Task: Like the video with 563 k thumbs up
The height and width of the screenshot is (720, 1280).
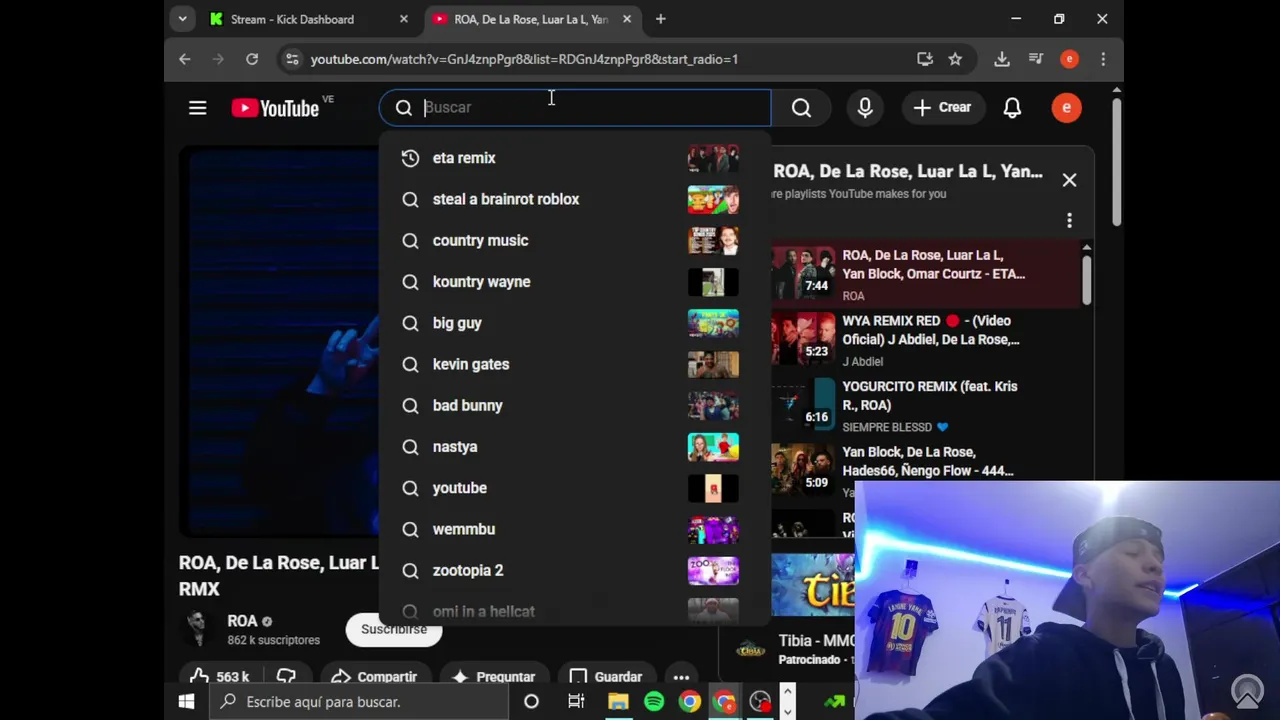Action: coord(220,677)
